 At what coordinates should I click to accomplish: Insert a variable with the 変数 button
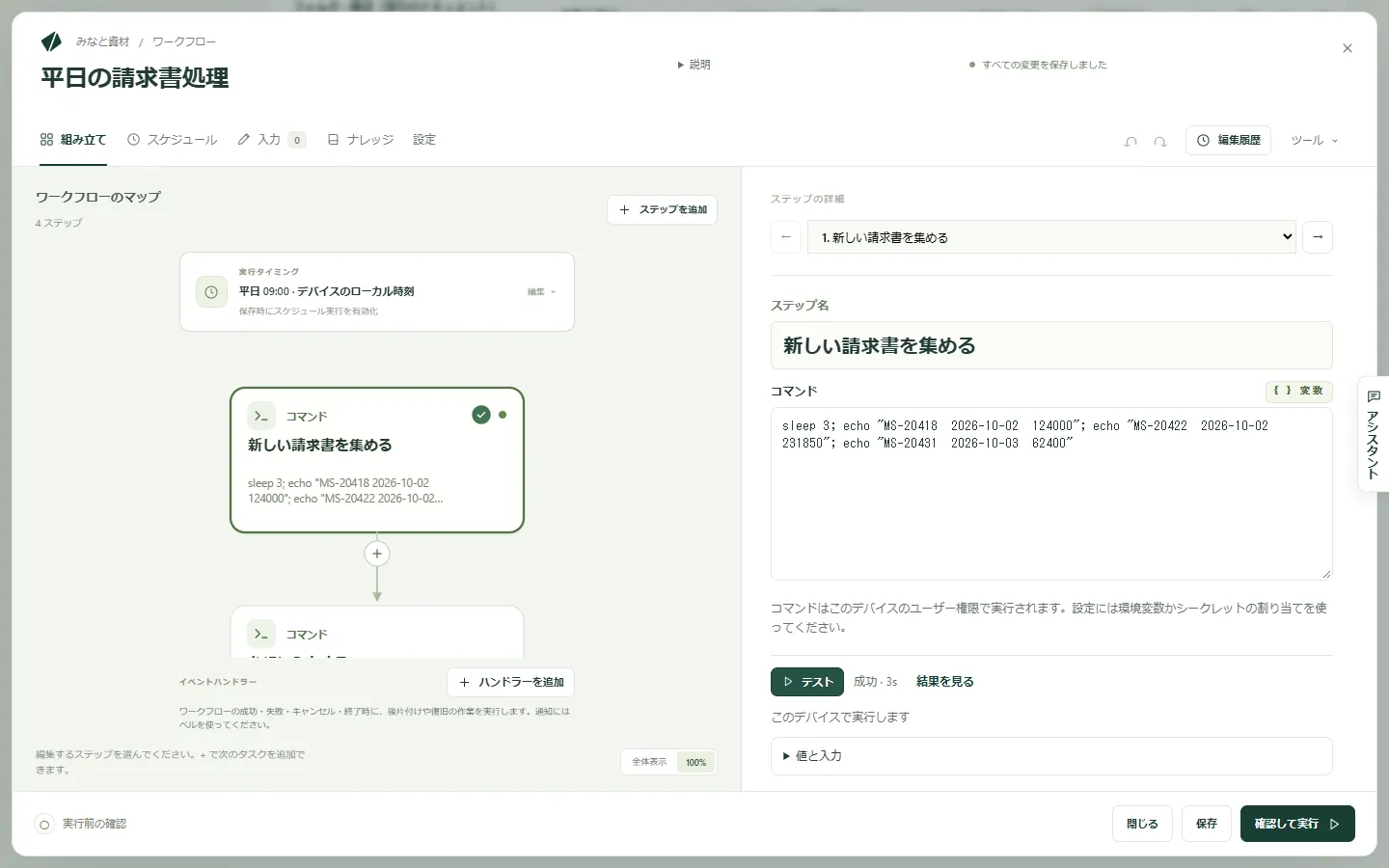(x=1299, y=391)
